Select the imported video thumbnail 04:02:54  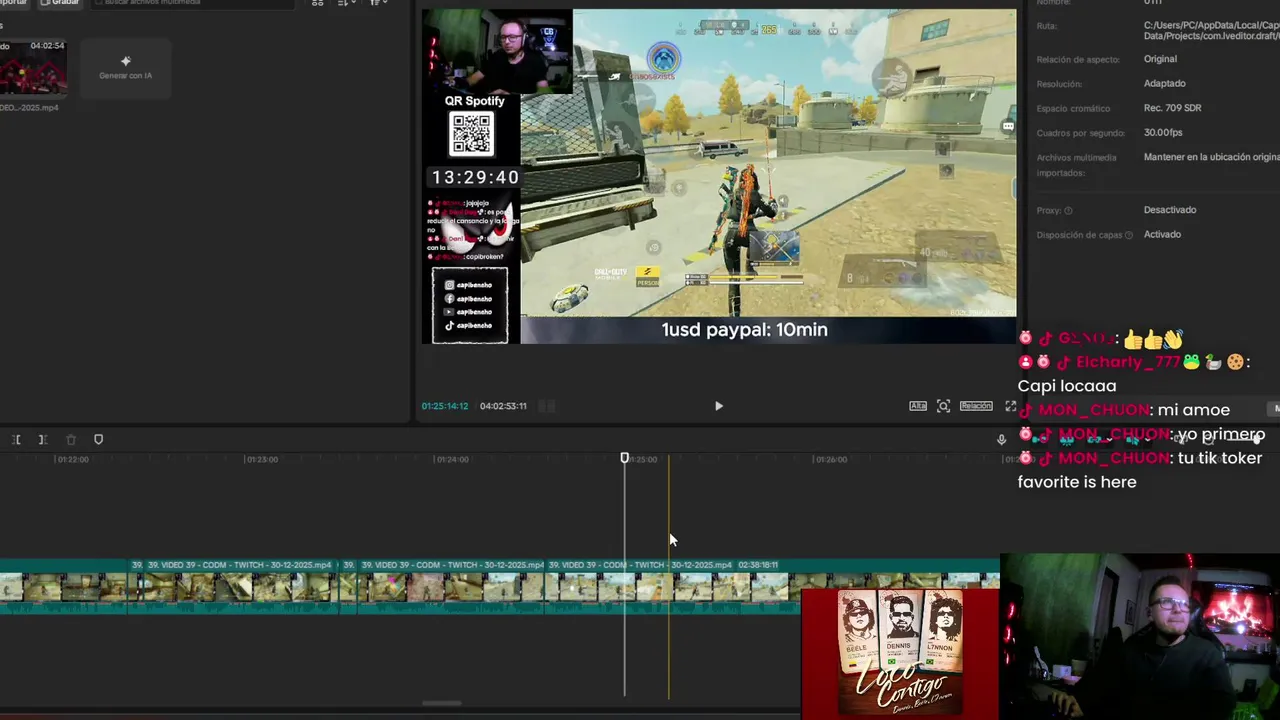pyautogui.click(x=33, y=68)
